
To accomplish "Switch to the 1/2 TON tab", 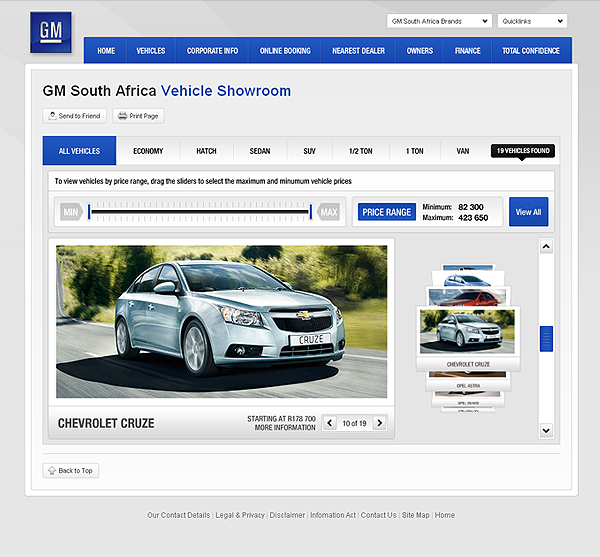I will pyautogui.click(x=360, y=151).
